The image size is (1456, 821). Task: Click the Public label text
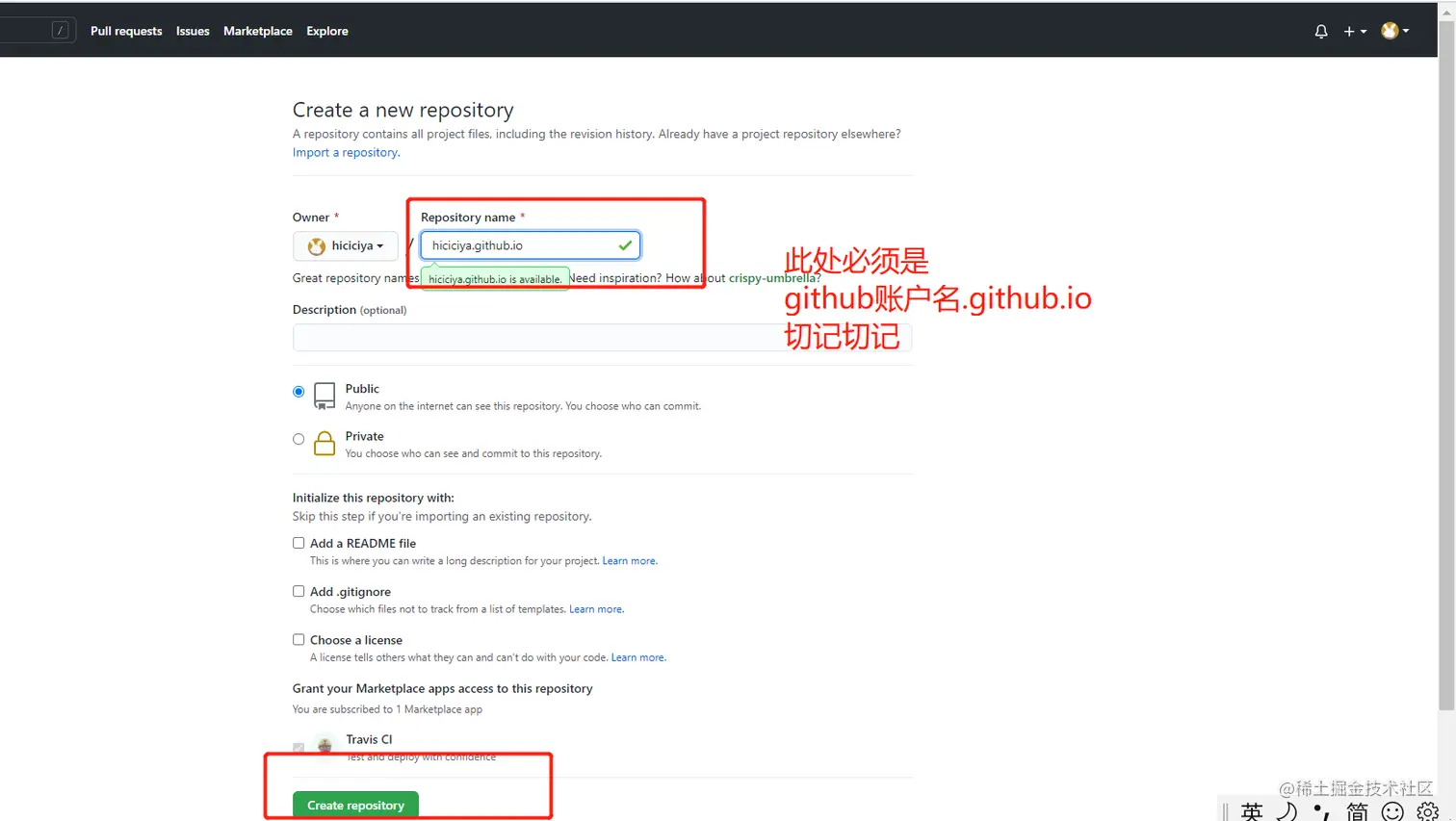pos(362,389)
